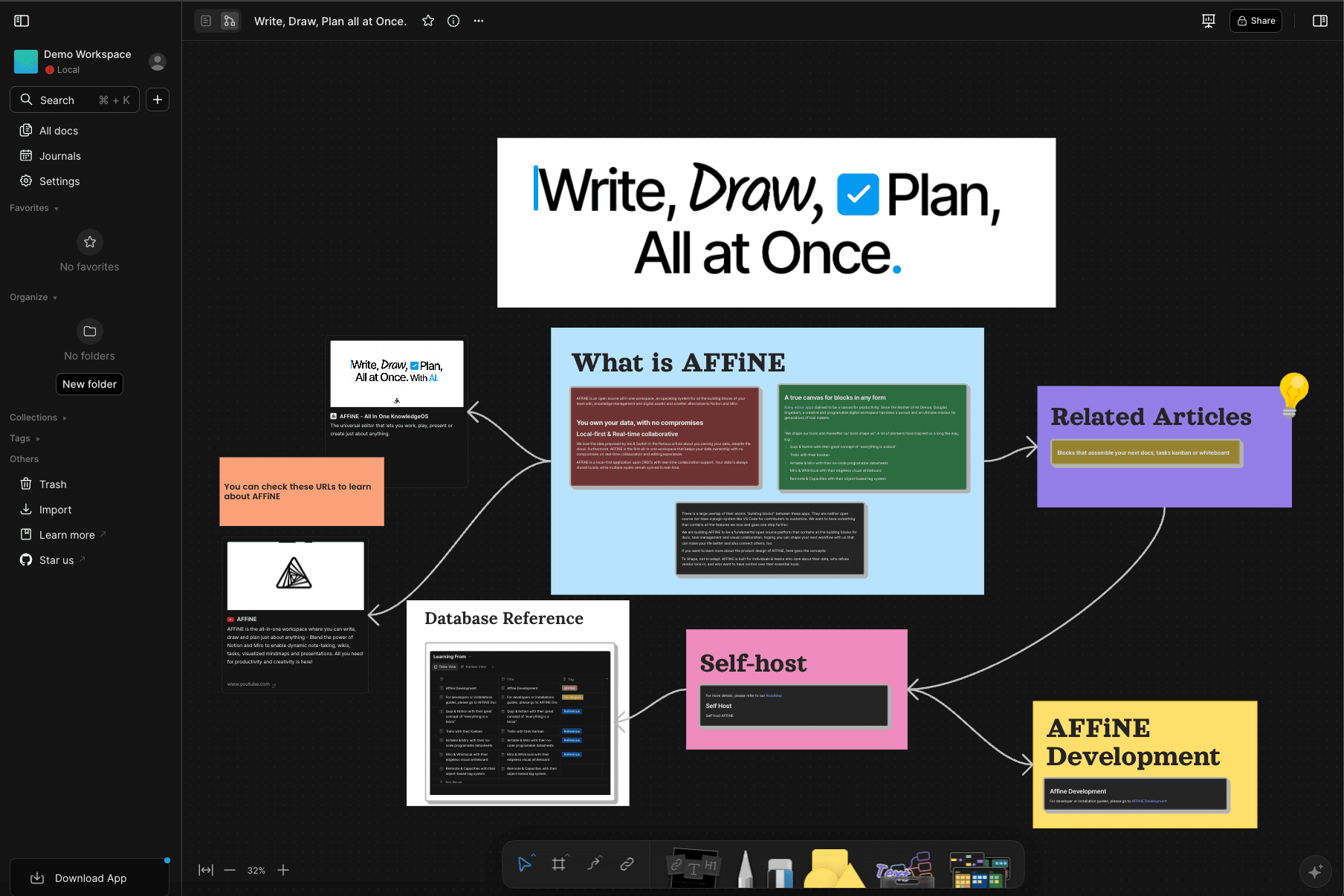Click the 'Write, Draw, Plan' banner image

776,223
